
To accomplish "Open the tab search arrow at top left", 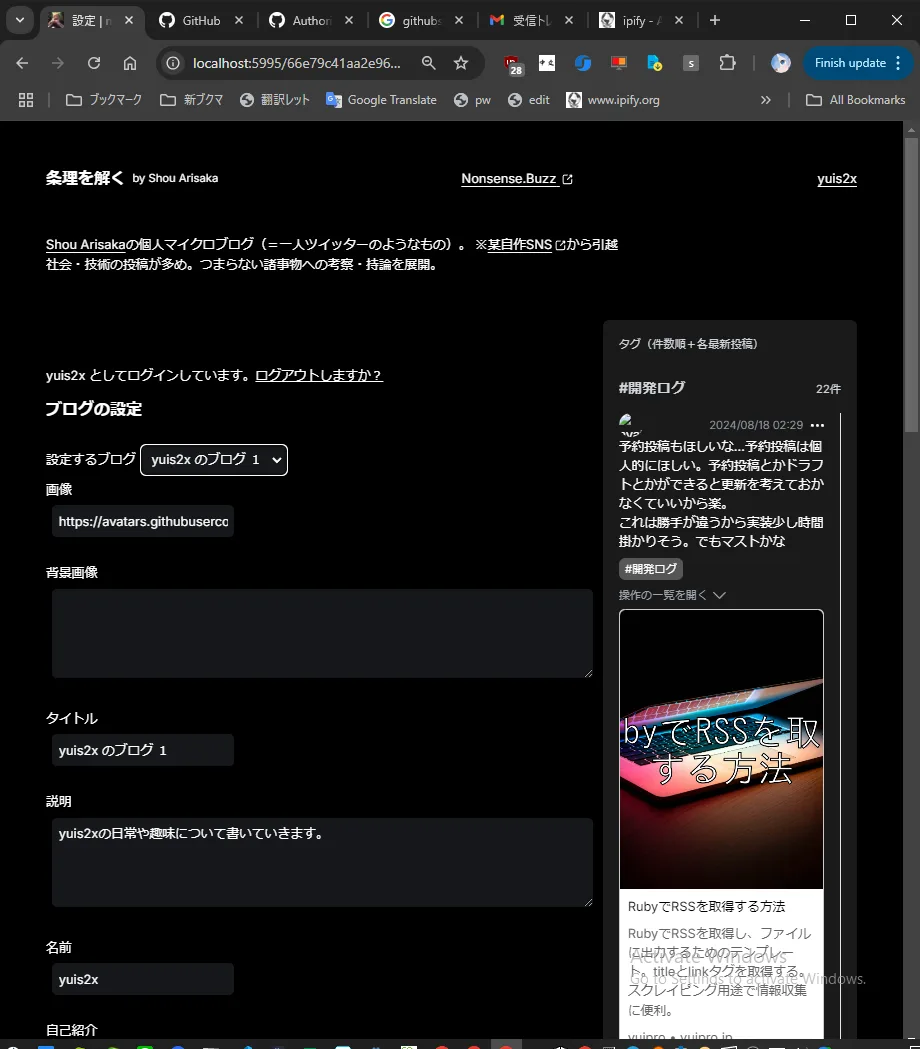I will click(19, 20).
